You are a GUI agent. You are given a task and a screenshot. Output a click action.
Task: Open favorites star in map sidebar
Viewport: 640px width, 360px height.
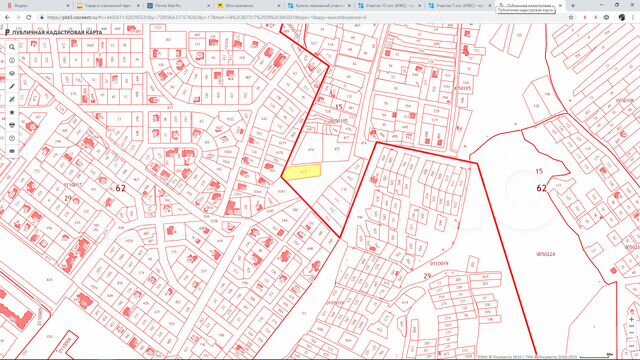tap(12, 112)
